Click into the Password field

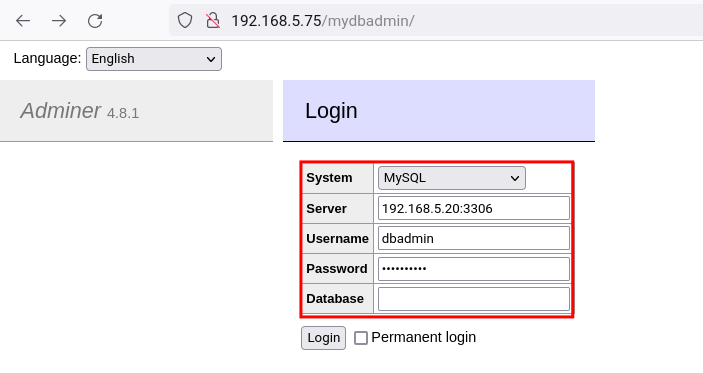click(x=473, y=269)
